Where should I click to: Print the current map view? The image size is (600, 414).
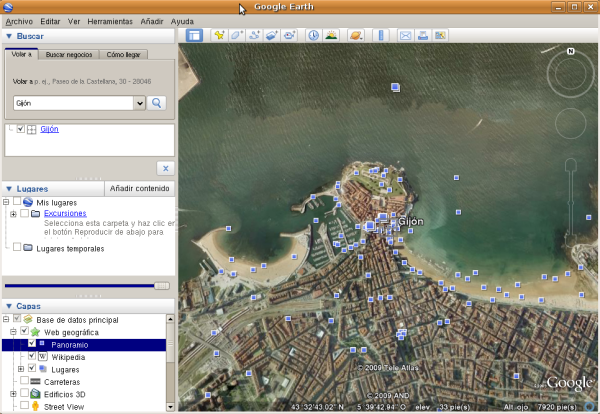tap(423, 35)
